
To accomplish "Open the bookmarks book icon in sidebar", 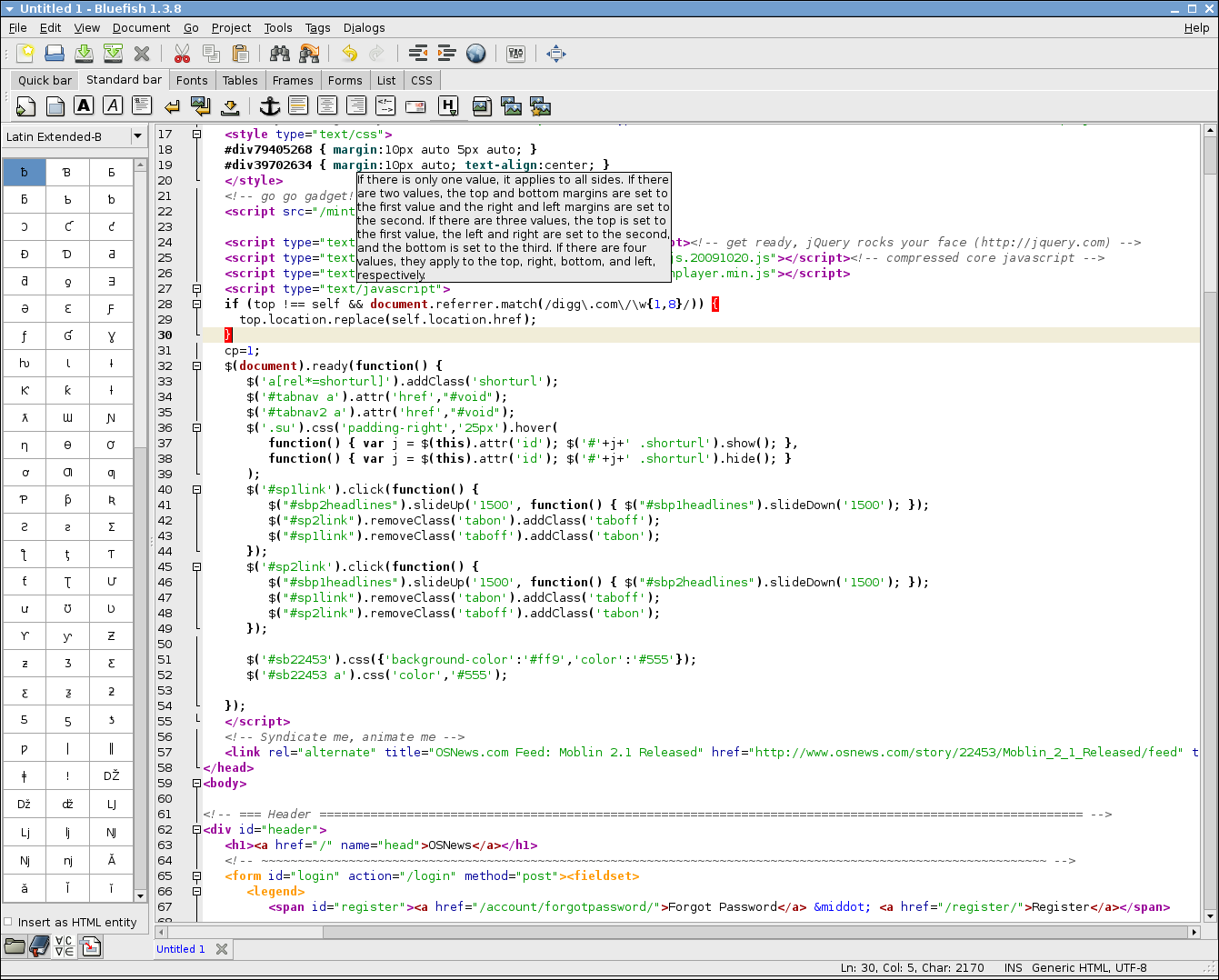I will coord(39,947).
